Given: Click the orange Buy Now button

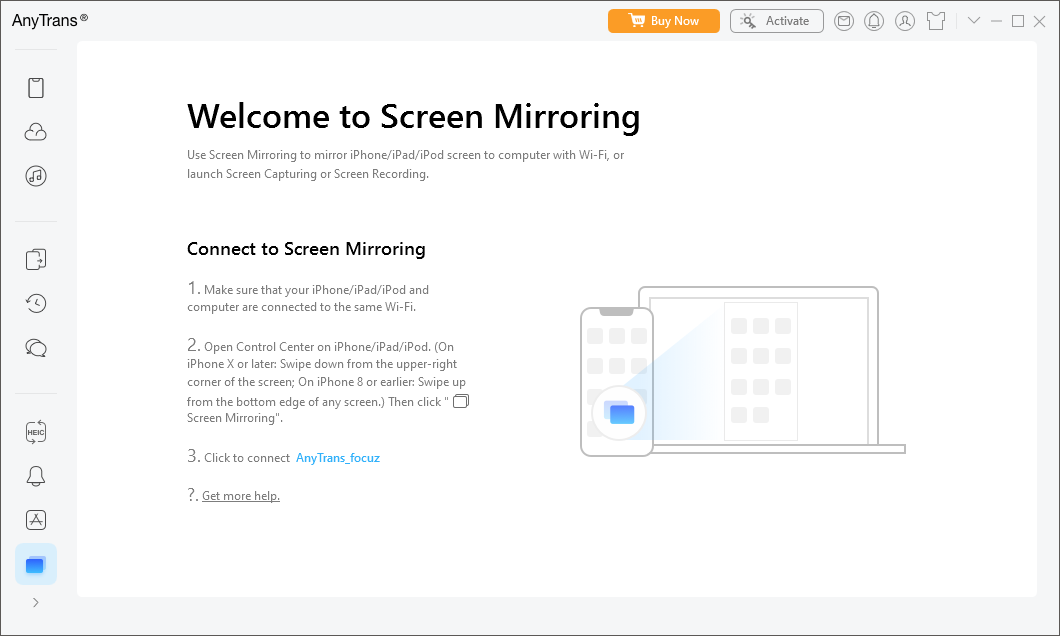Looking at the screenshot, I should pyautogui.click(x=664, y=21).
